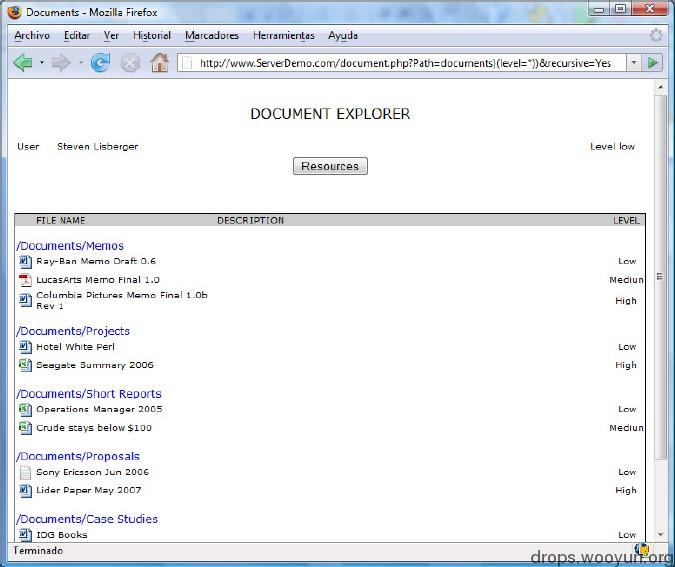The image size is (675, 567).
Task: Open Seagate Summary 2006
Action: [x=95, y=365]
